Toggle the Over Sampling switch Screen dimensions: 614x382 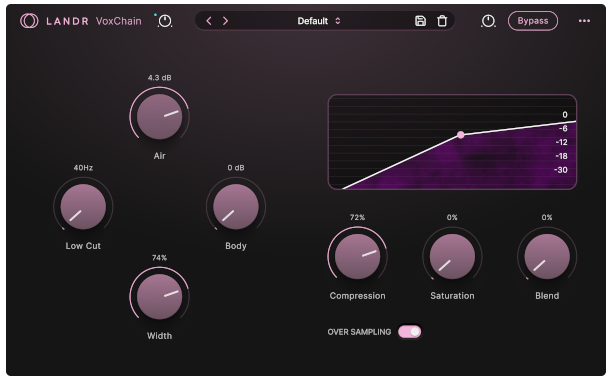pos(410,332)
